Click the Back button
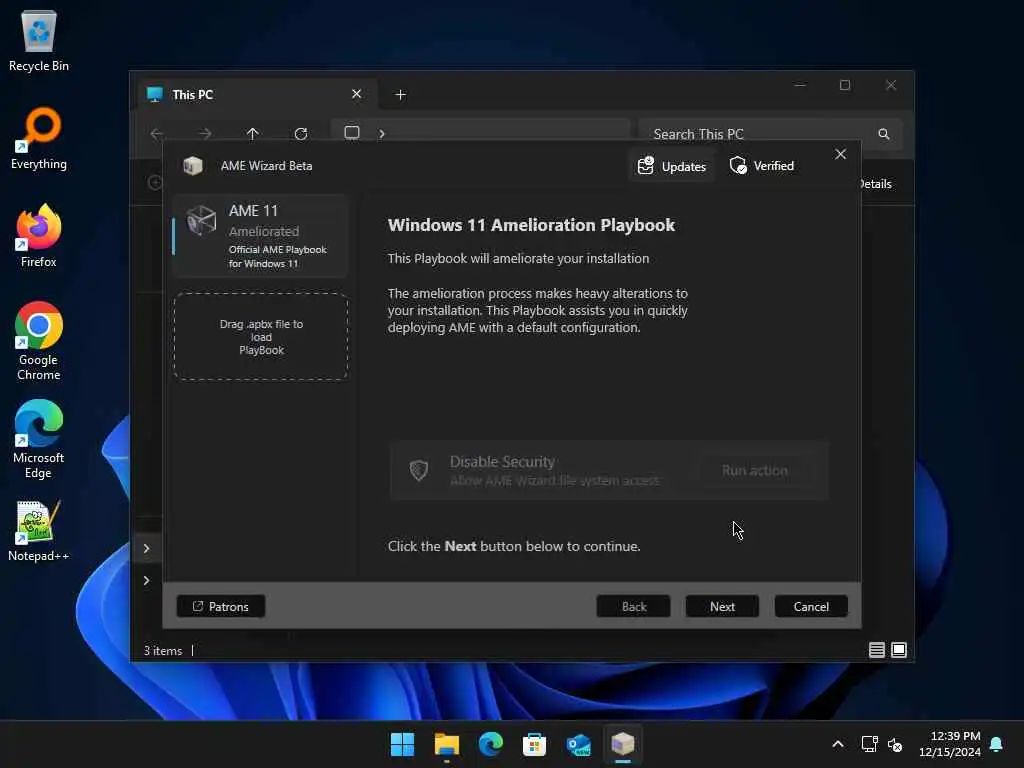This screenshot has height=768, width=1024. (x=633, y=607)
